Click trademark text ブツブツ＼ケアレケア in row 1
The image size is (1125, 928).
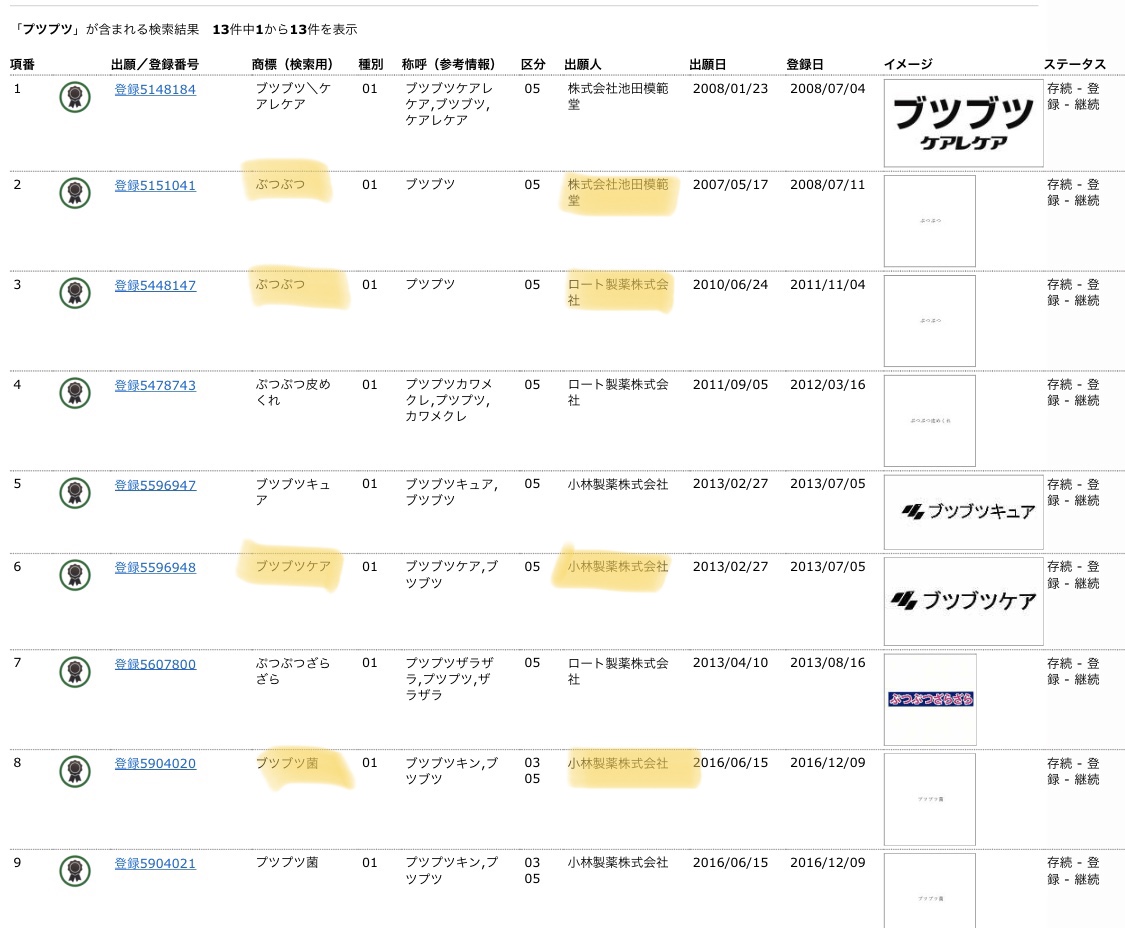click(x=293, y=96)
